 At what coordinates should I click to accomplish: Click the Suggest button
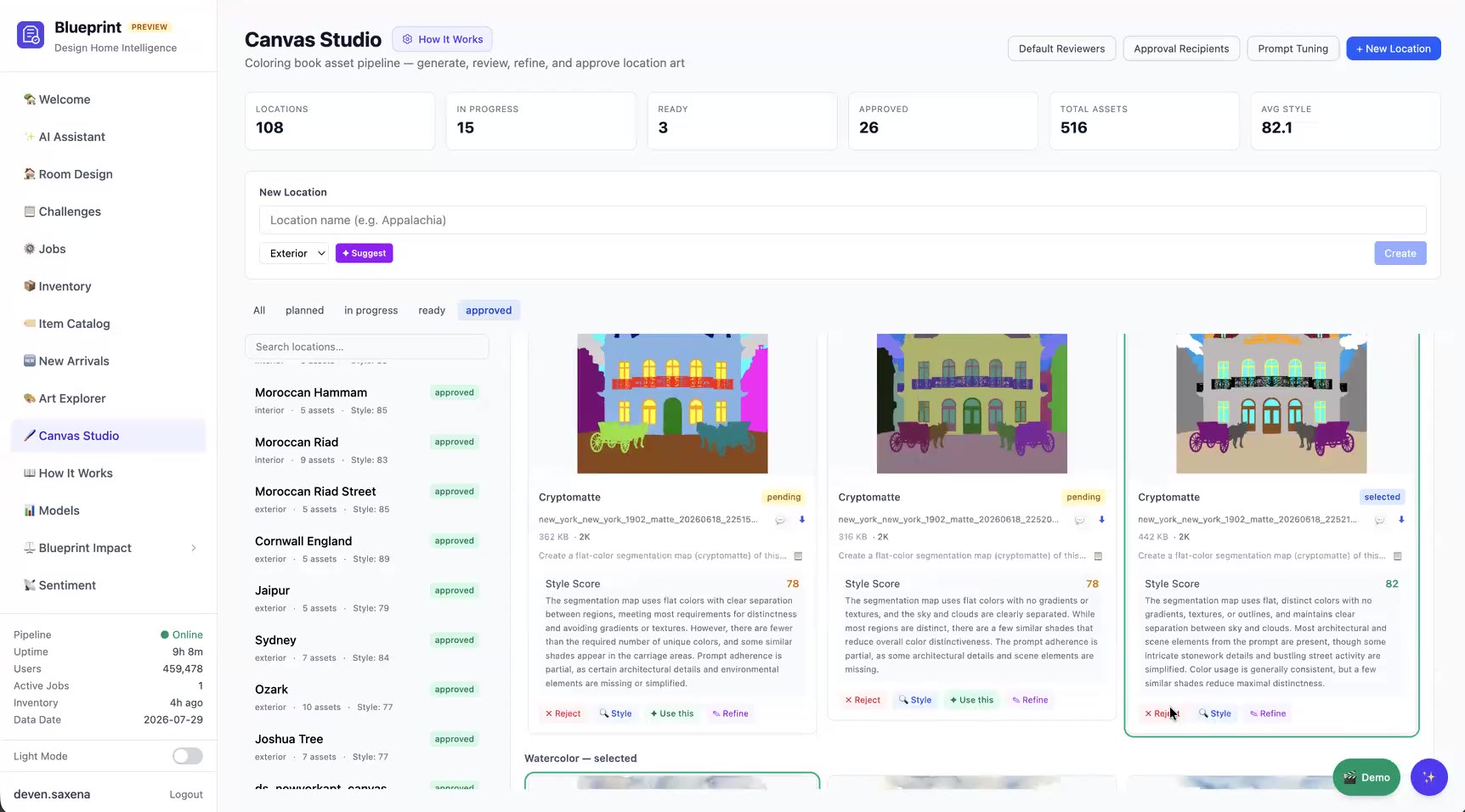tap(364, 253)
